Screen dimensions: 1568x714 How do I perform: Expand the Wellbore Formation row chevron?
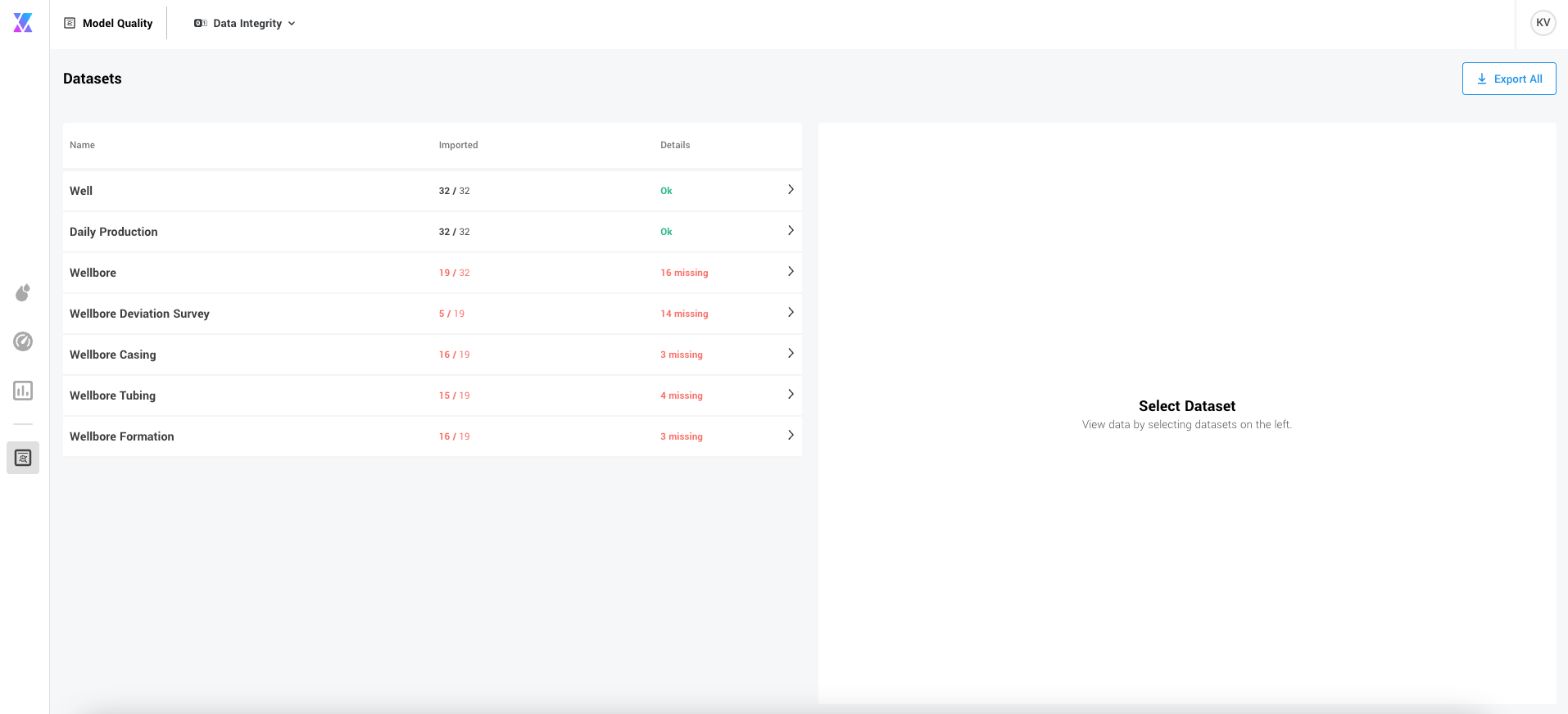click(791, 435)
